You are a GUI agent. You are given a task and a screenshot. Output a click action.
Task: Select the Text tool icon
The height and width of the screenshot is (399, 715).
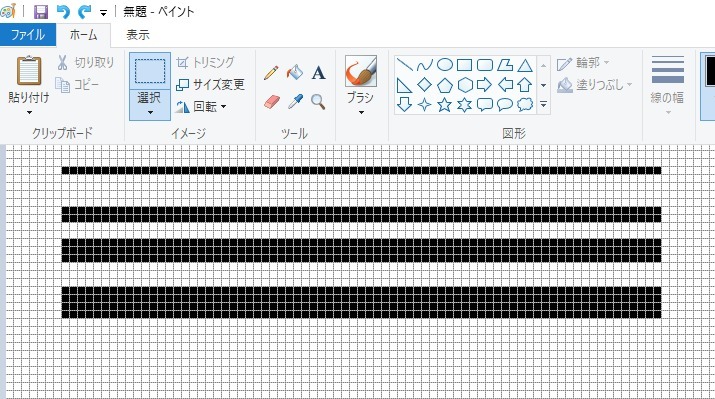tap(318, 73)
